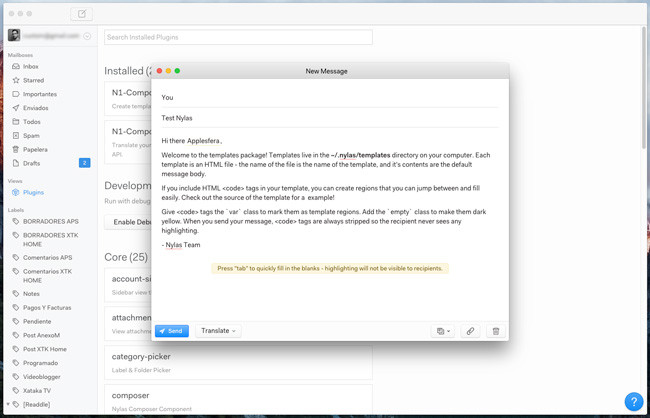Select the Videoblogger label
Viewport: 650px width, 418px height.
tap(41, 377)
